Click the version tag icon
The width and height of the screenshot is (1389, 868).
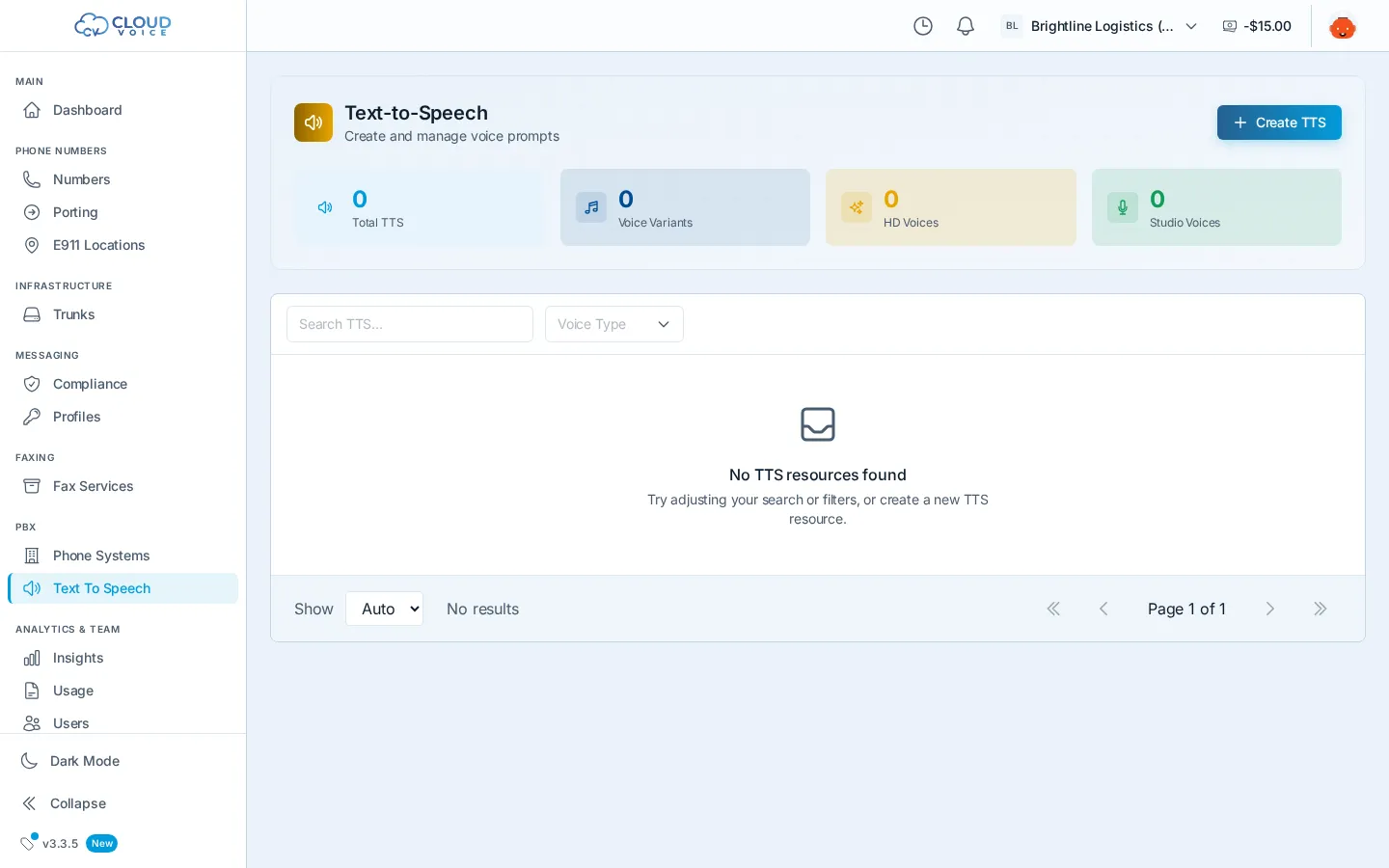(28, 843)
